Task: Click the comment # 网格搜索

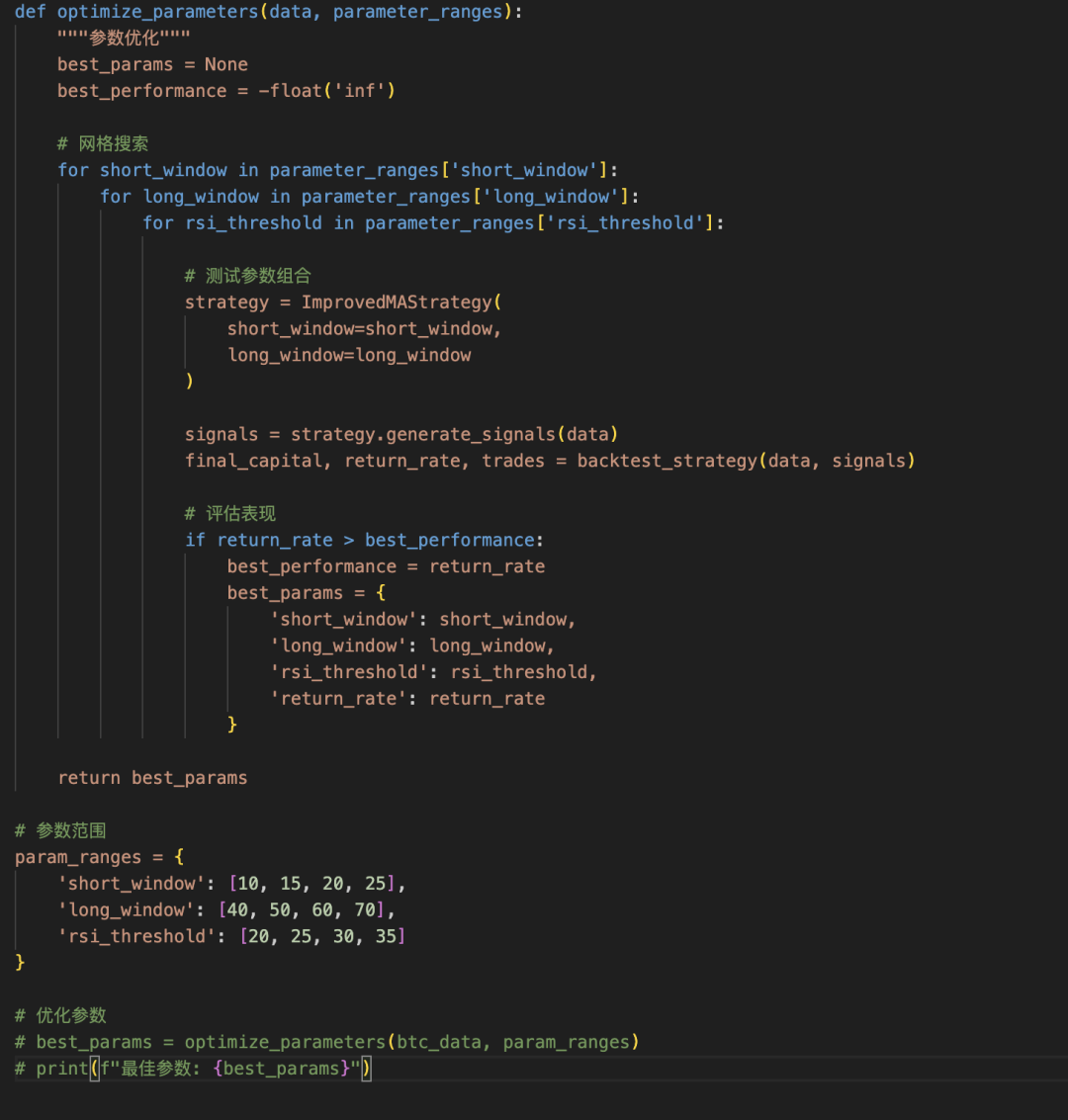Action: click(x=103, y=143)
